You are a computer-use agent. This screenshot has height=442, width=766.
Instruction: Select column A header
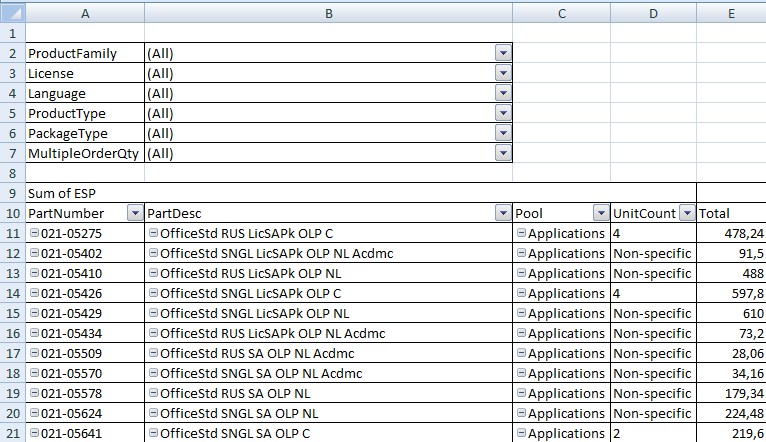[85, 13]
